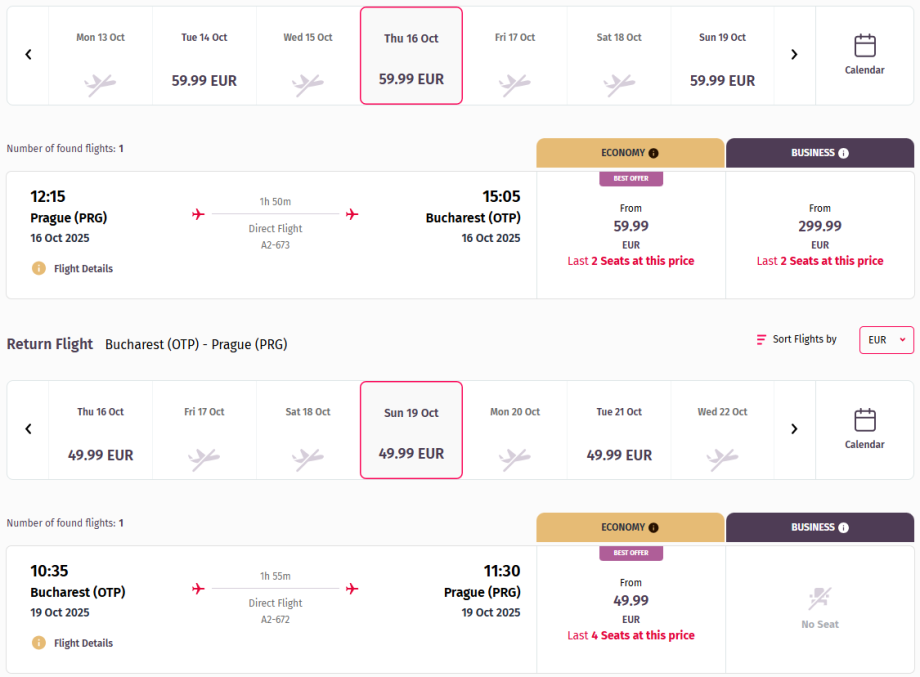Click the info icon on outbound Economy header

point(654,154)
